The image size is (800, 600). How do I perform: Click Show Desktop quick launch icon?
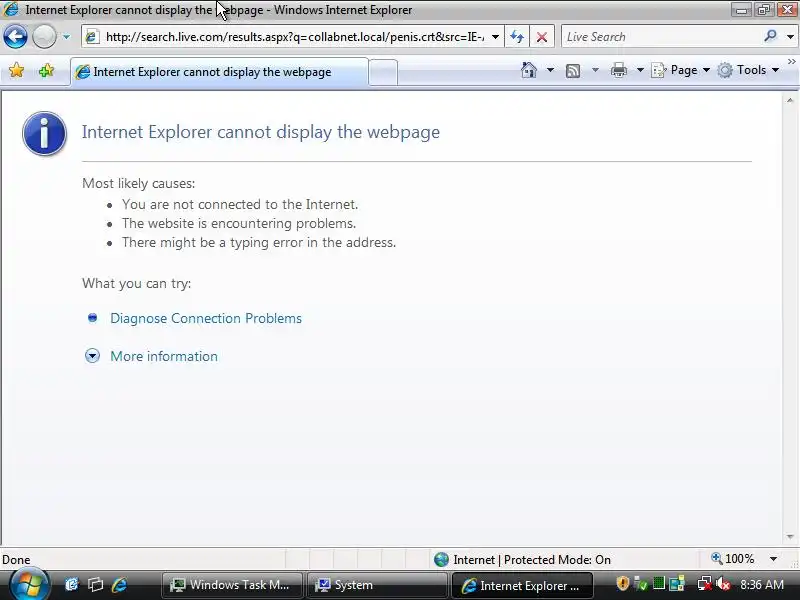72,585
